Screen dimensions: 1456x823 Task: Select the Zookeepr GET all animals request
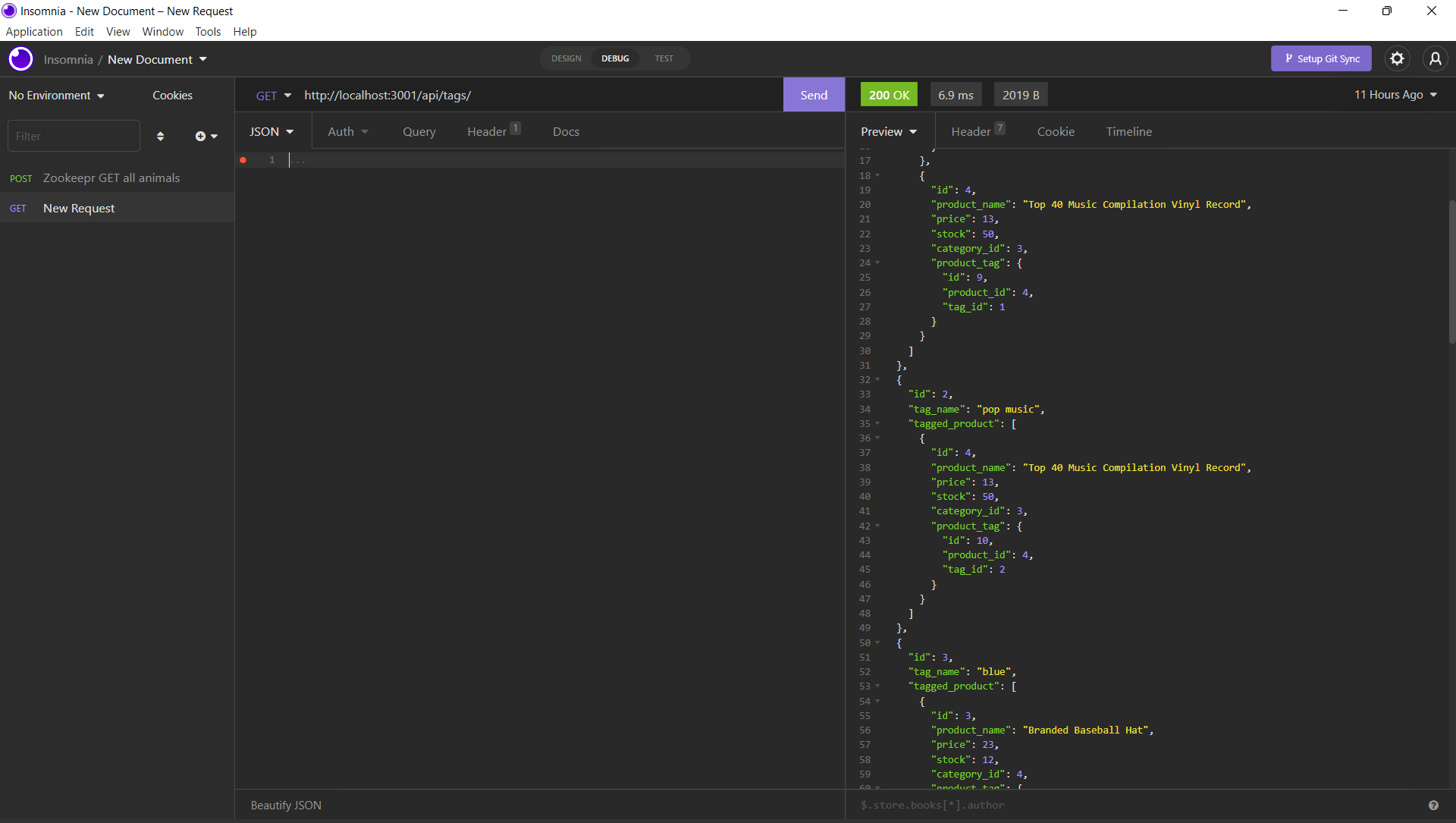(x=111, y=177)
